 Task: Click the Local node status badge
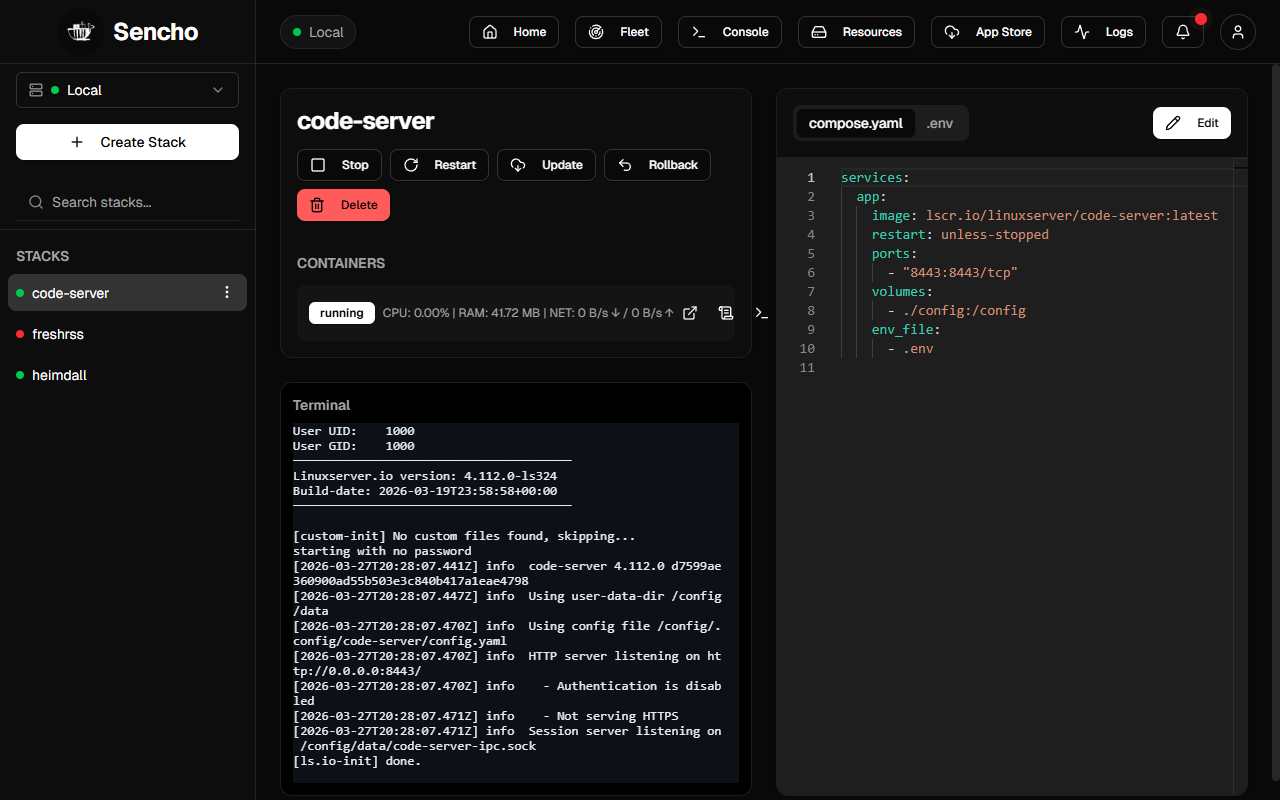[318, 32]
